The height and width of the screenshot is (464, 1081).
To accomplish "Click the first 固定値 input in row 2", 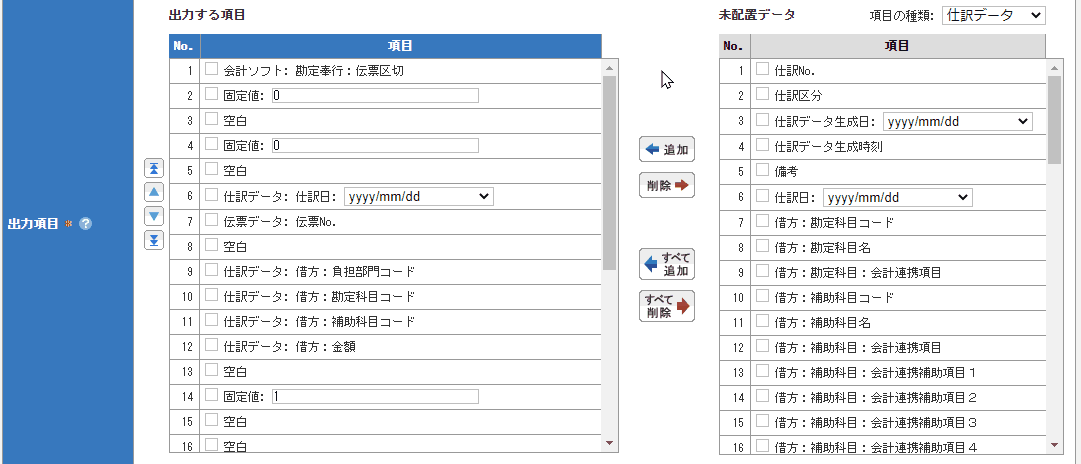I will click(x=374, y=96).
